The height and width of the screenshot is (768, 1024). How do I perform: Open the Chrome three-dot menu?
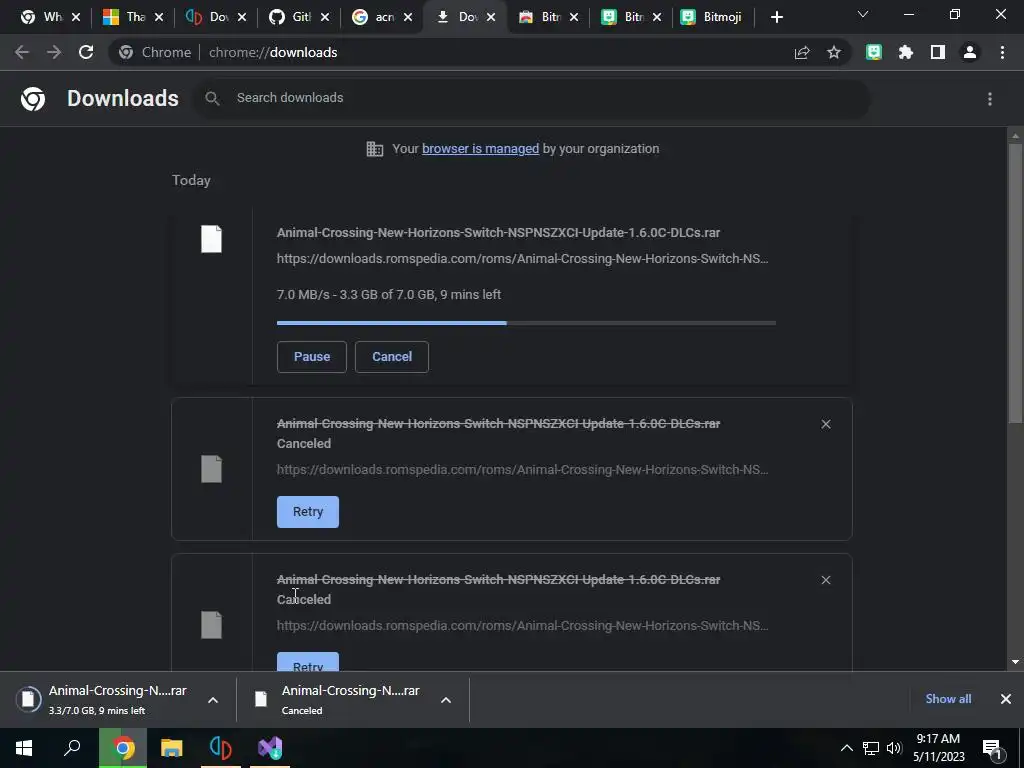tap(1002, 52)
